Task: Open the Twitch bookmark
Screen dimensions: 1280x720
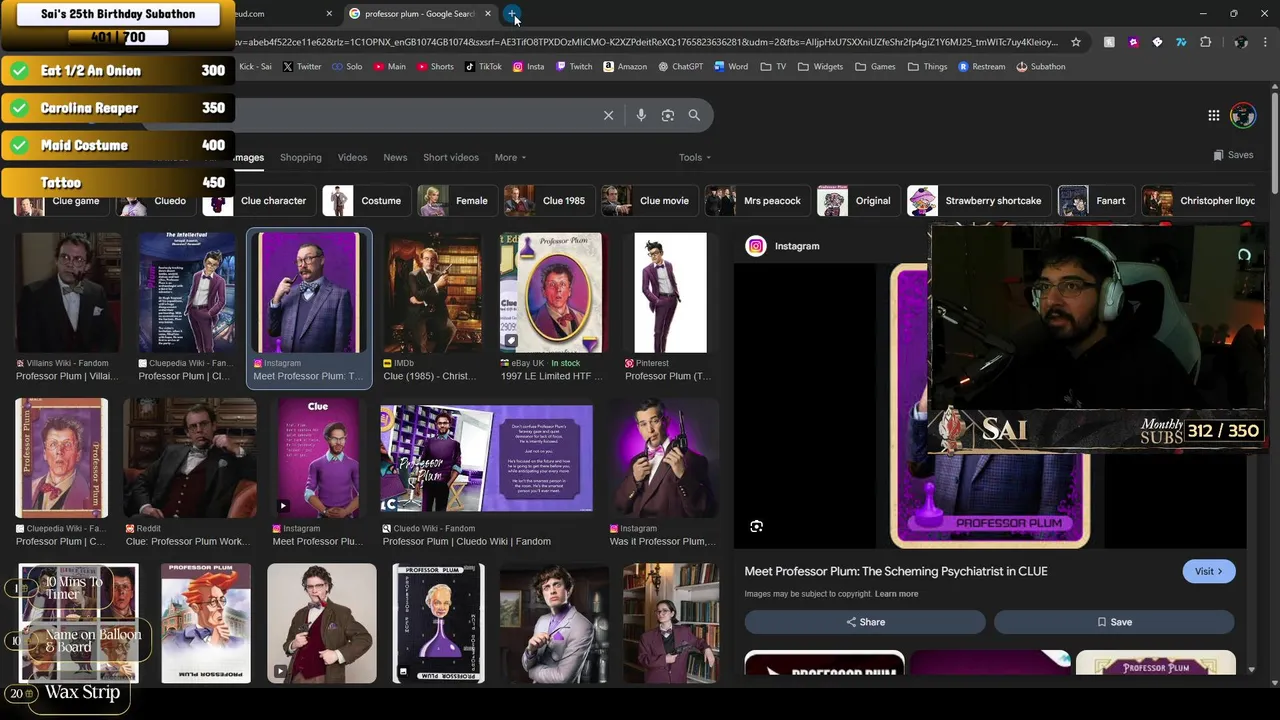Action: 573,67
